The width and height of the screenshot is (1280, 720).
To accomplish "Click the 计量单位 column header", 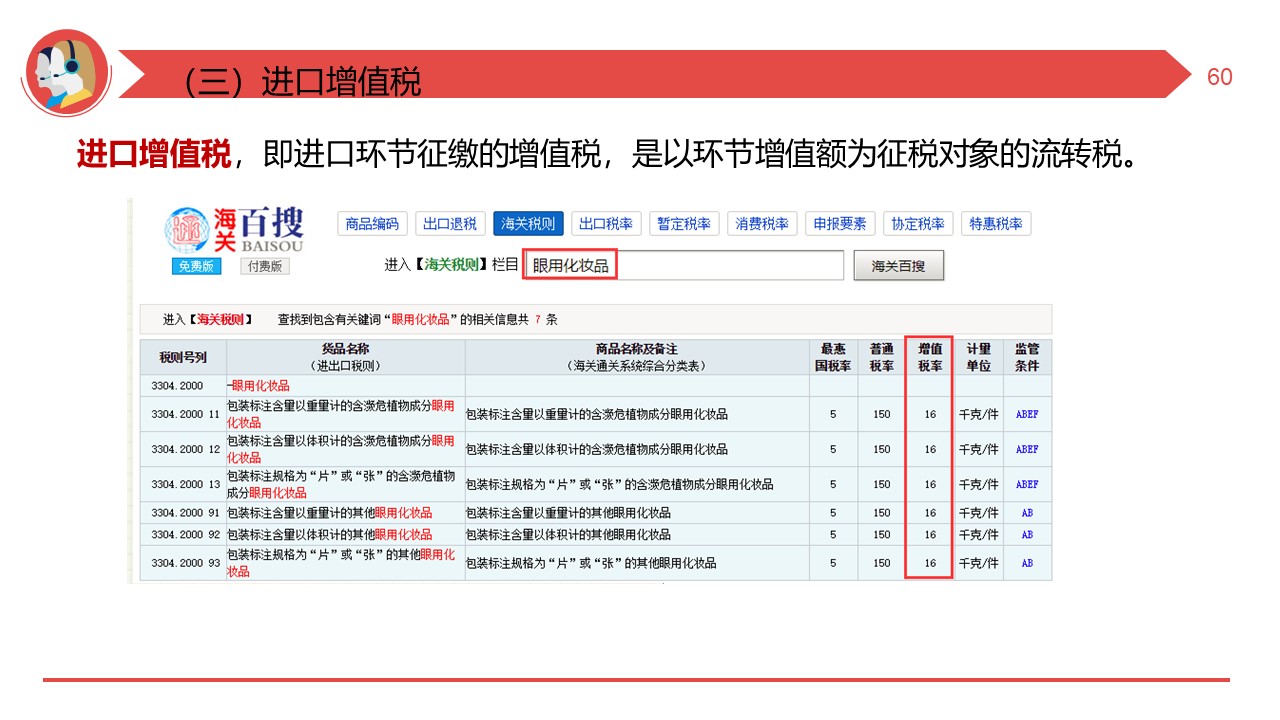I will click(x=978, y=357).
